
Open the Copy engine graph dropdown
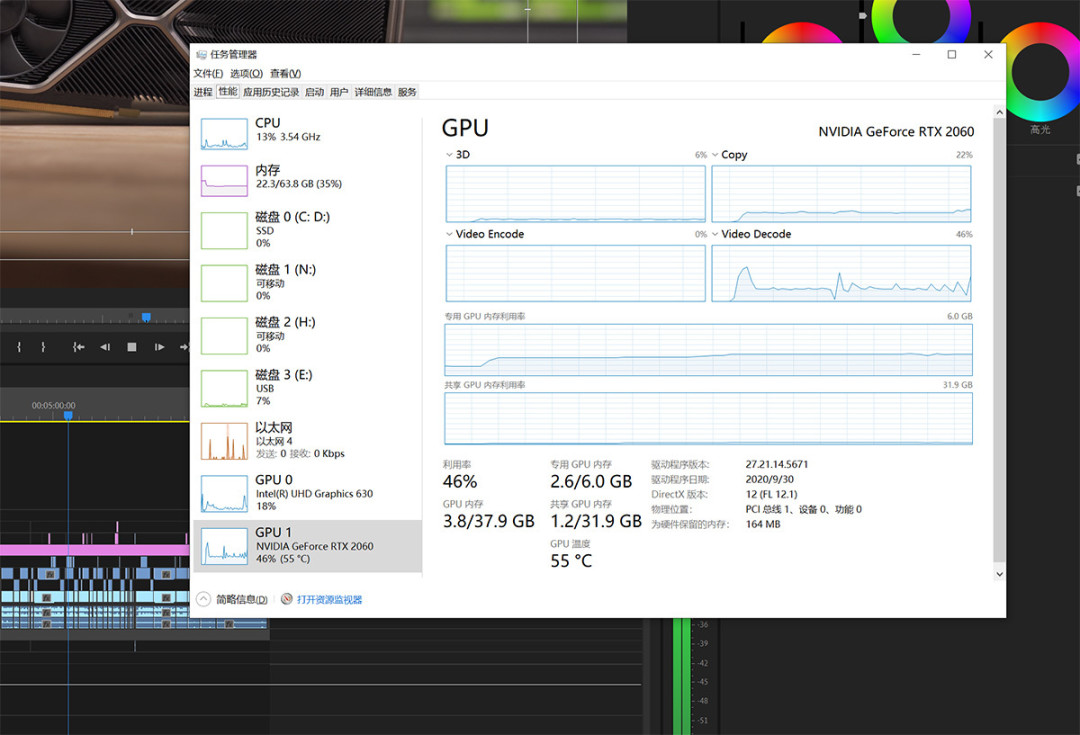[715, 155]
